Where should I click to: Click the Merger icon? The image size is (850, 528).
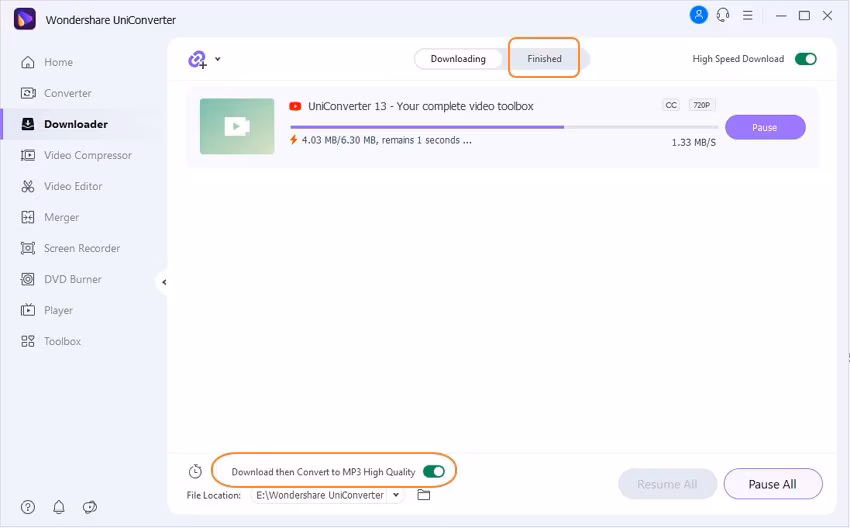click(28, 217)
